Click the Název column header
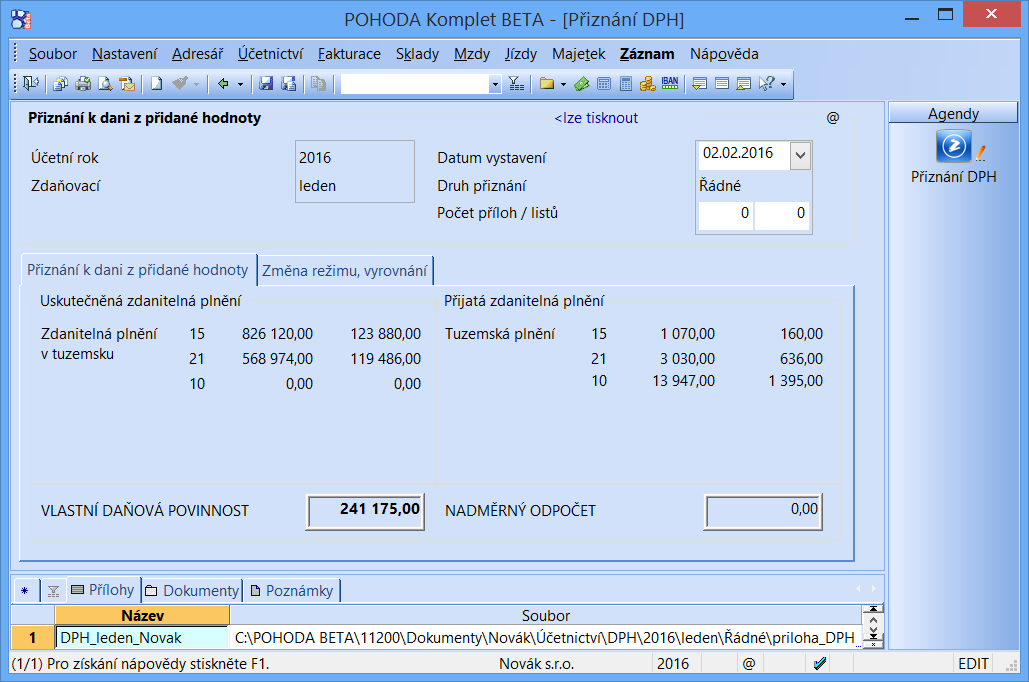 tap(142, 616)
